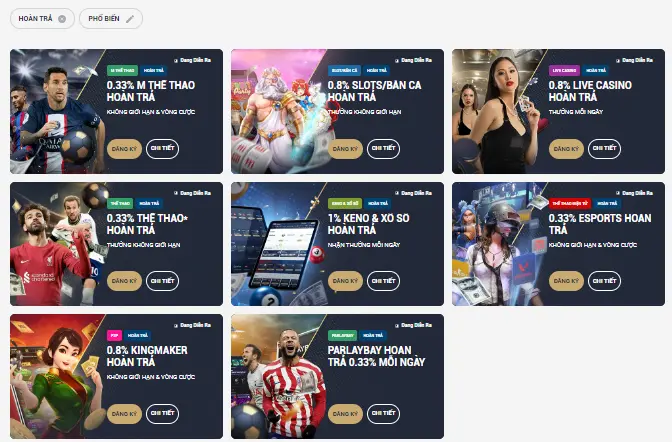672x442 pixels.
Task: Edit the Phổ Biến filter pencil icon
Action: [130, 19]
